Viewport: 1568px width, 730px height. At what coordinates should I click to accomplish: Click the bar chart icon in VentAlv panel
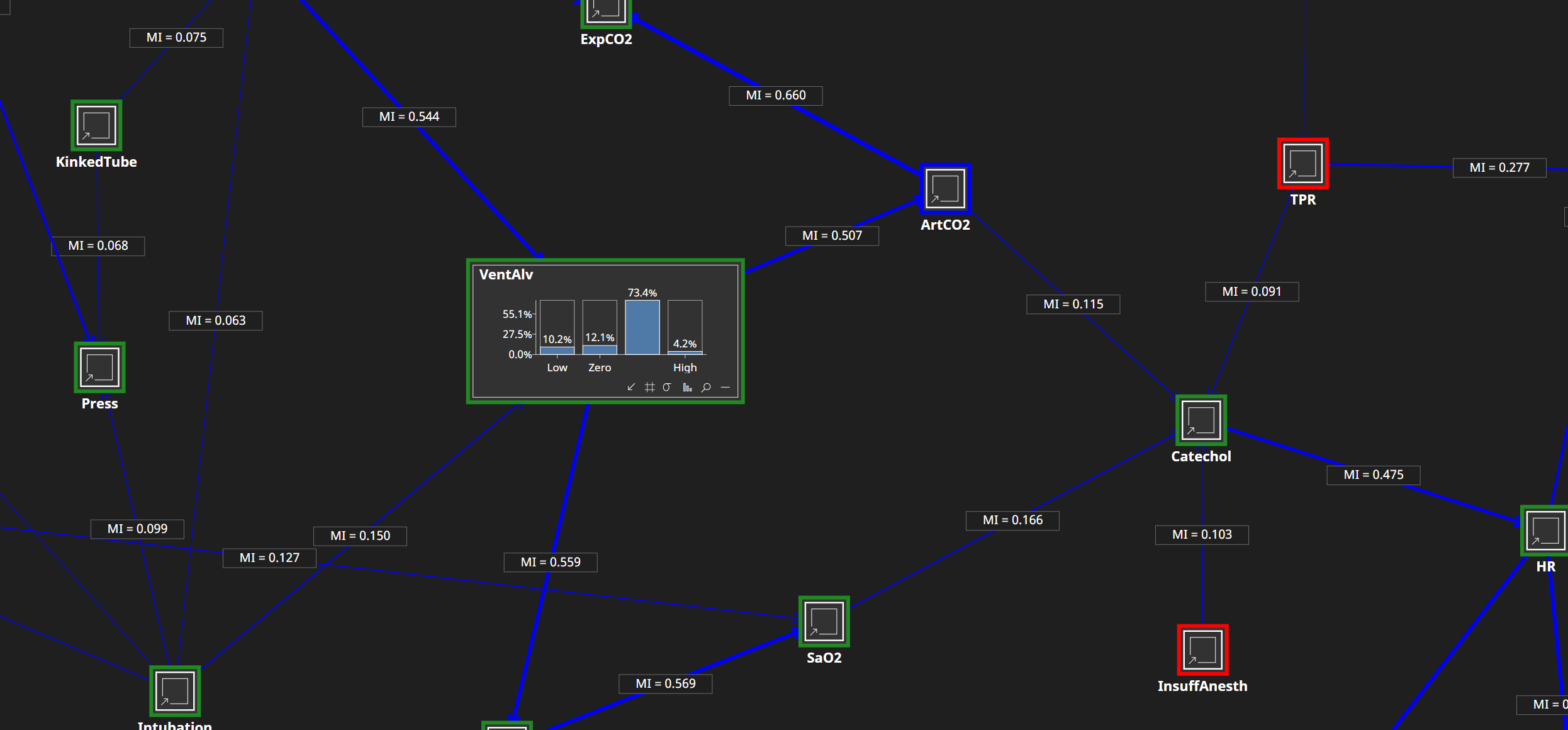click(687, 387)
